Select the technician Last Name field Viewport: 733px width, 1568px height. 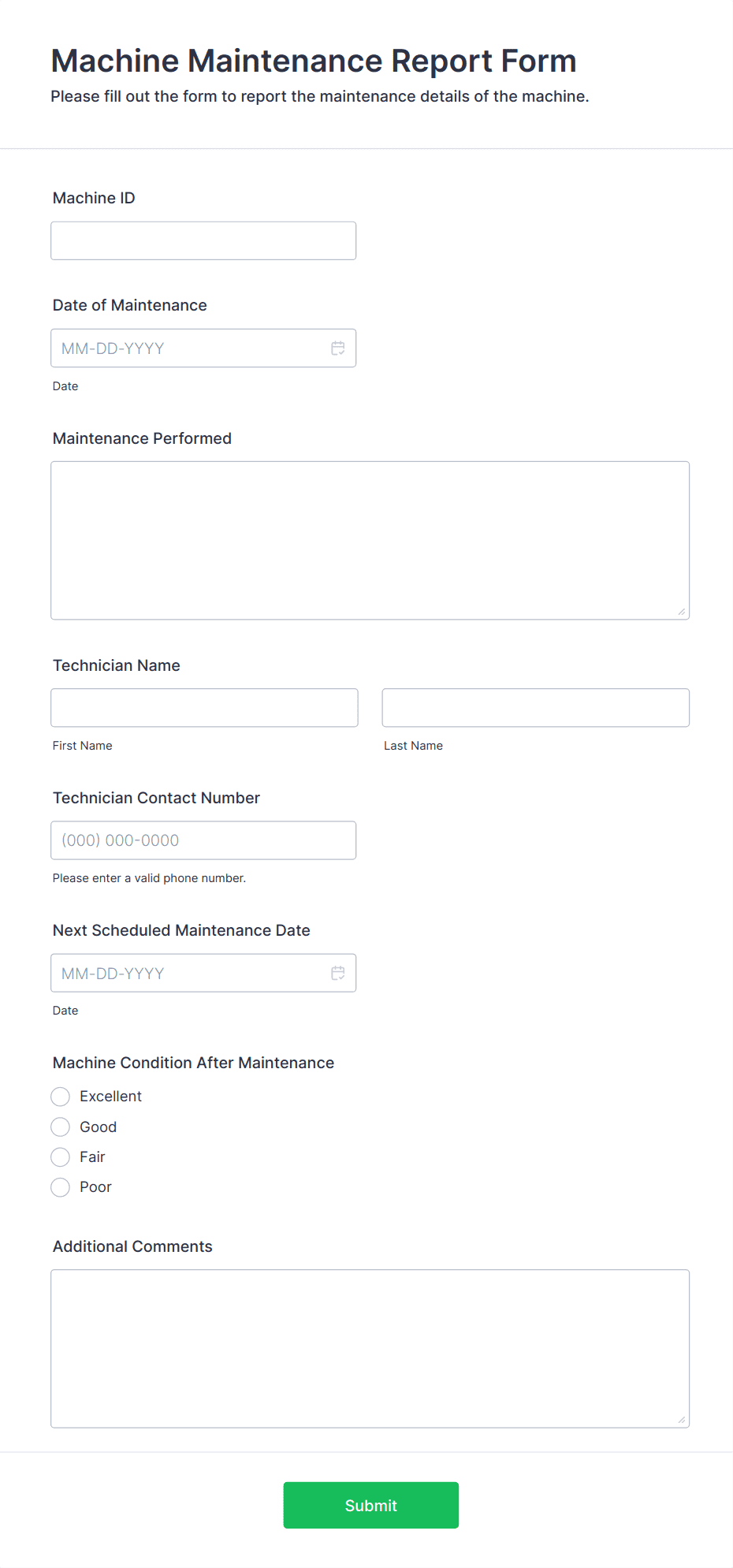(x=535, y=707)
